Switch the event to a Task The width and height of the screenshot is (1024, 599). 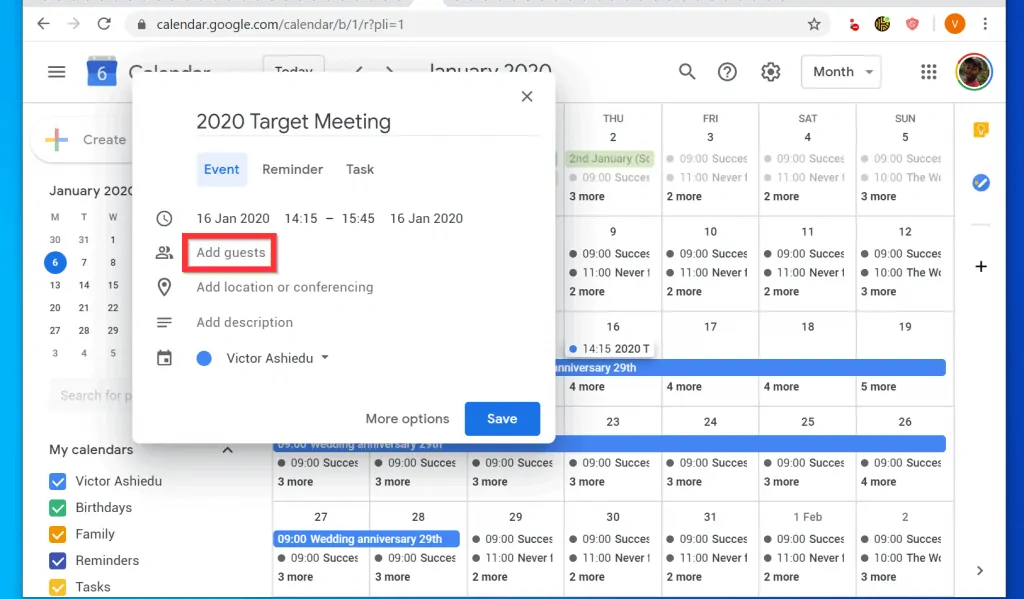pyautogui.click(x=359, y=169)
